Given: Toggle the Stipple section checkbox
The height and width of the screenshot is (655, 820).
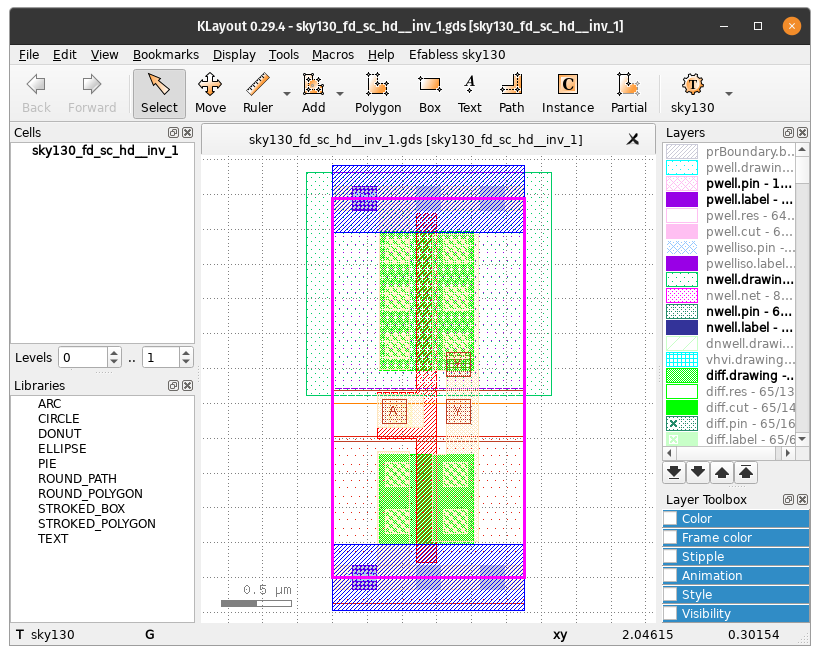Looking at the screenshot, I should 670,557.
